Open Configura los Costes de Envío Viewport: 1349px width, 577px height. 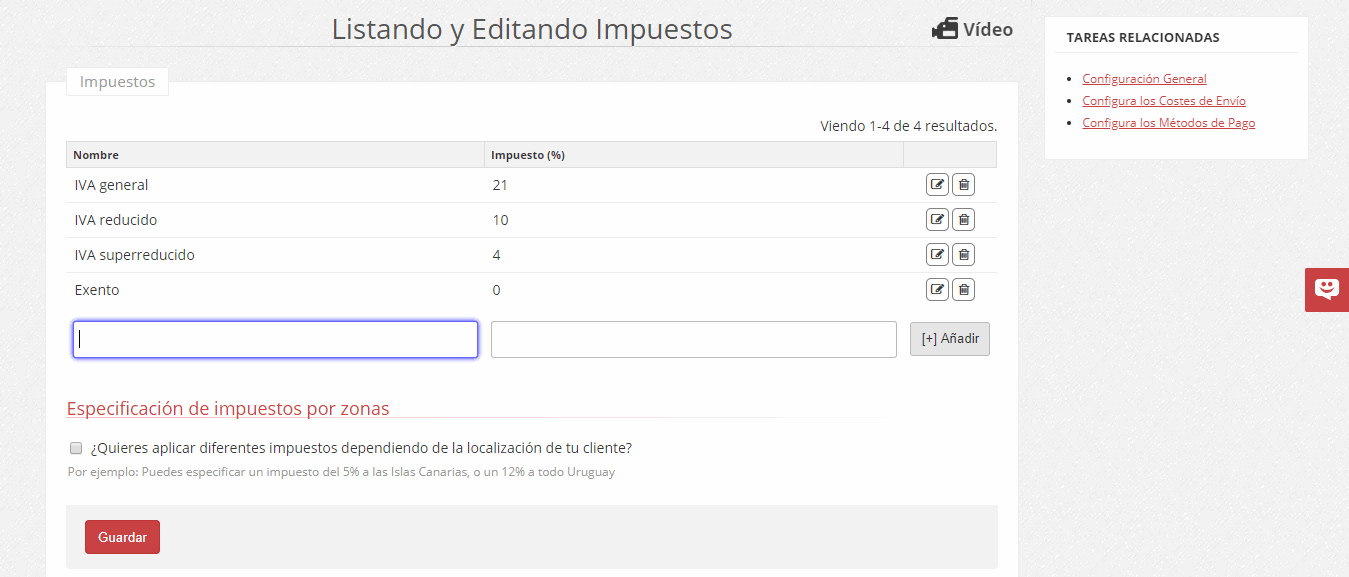click(1163, 100)
